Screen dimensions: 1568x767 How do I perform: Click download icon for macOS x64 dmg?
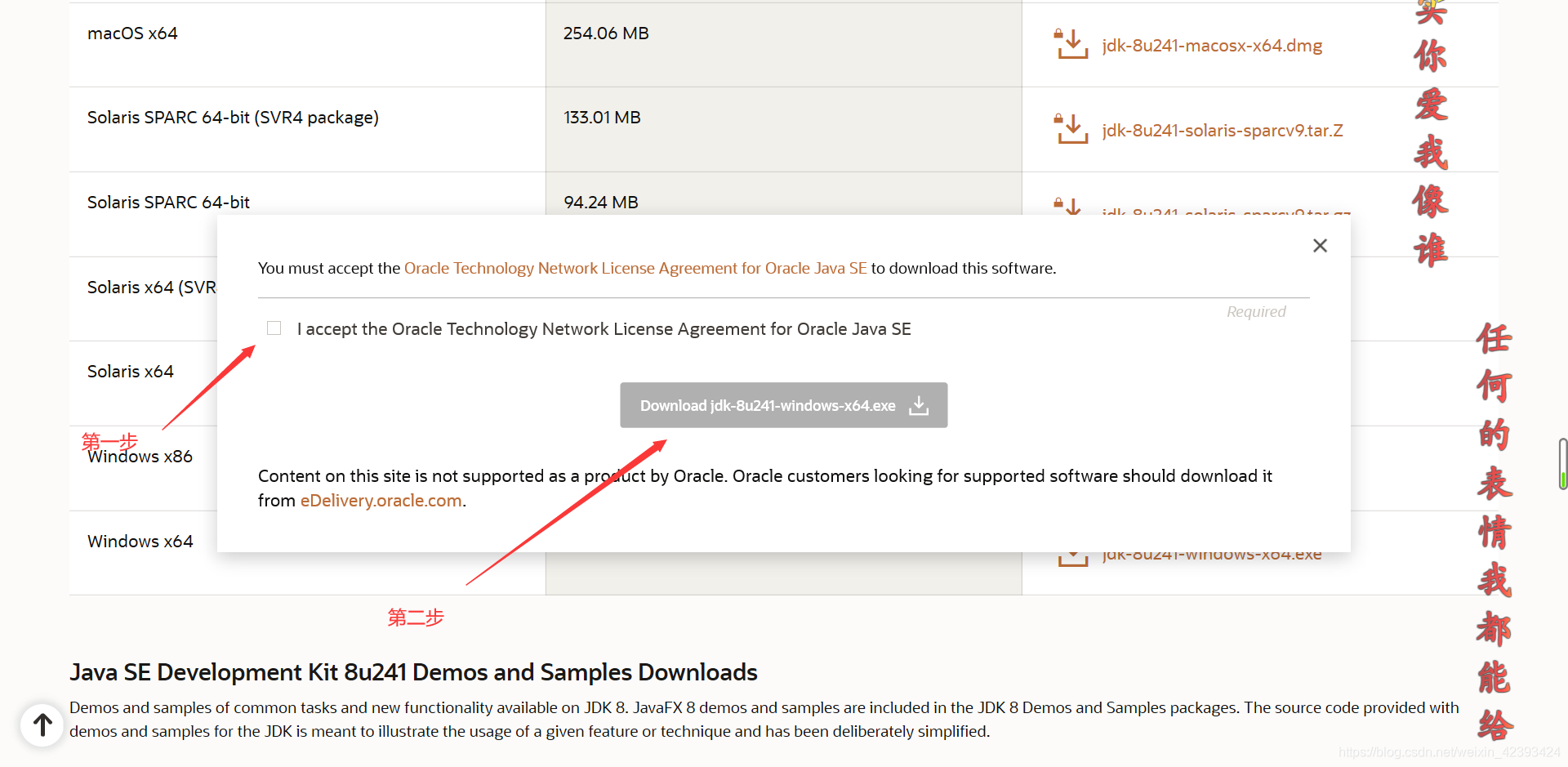point(1071,44)
